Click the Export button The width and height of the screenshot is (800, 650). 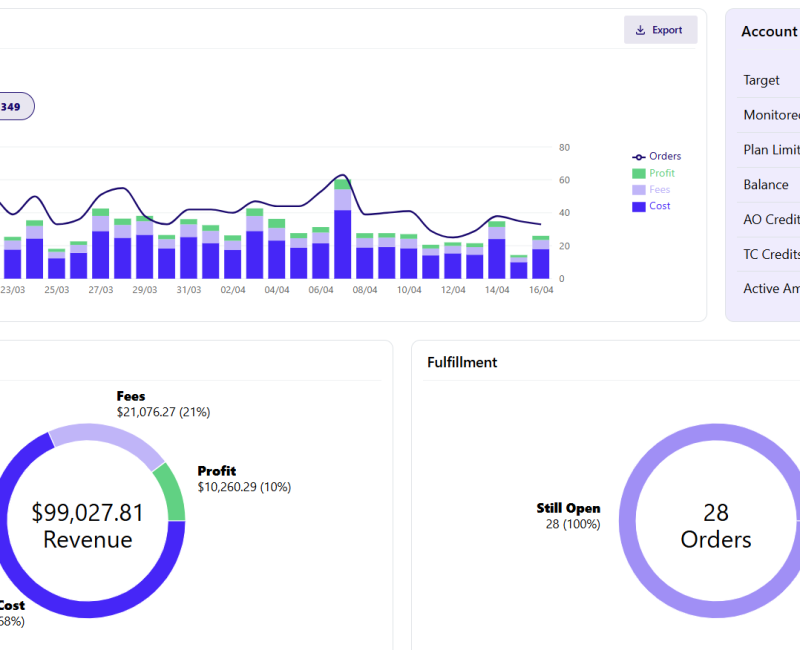660,30
